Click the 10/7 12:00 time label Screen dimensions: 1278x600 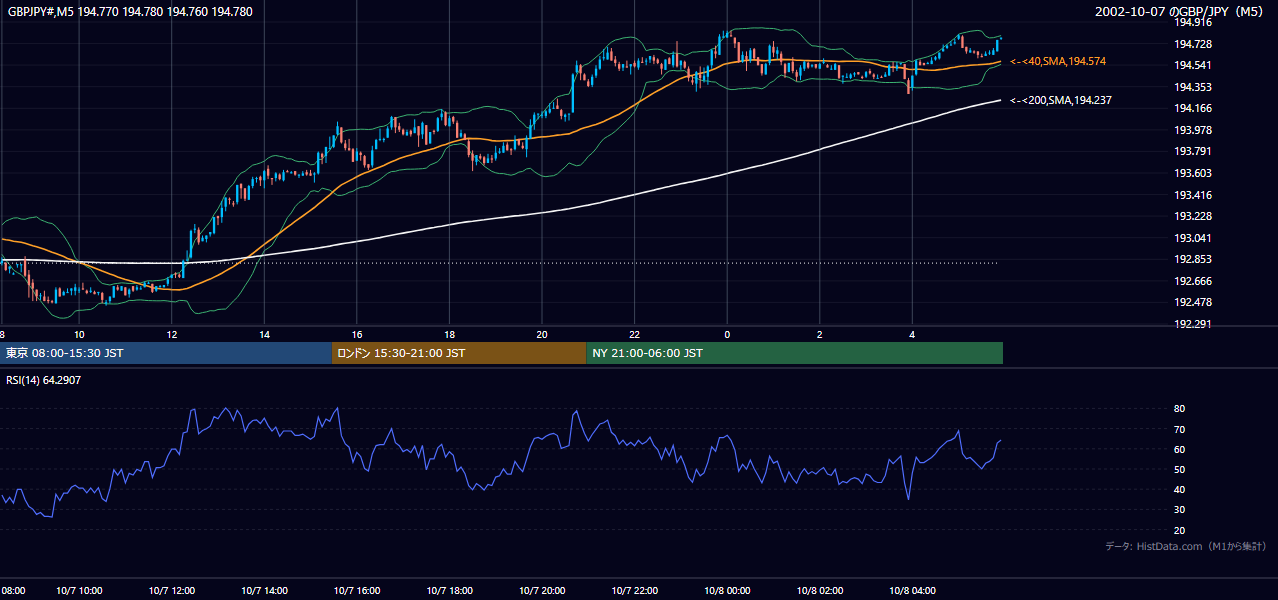[171, 590]
